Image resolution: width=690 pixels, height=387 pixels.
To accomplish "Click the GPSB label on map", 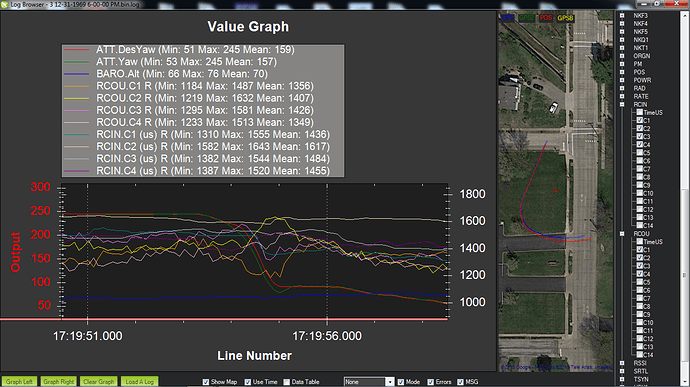I will (565, 18).
